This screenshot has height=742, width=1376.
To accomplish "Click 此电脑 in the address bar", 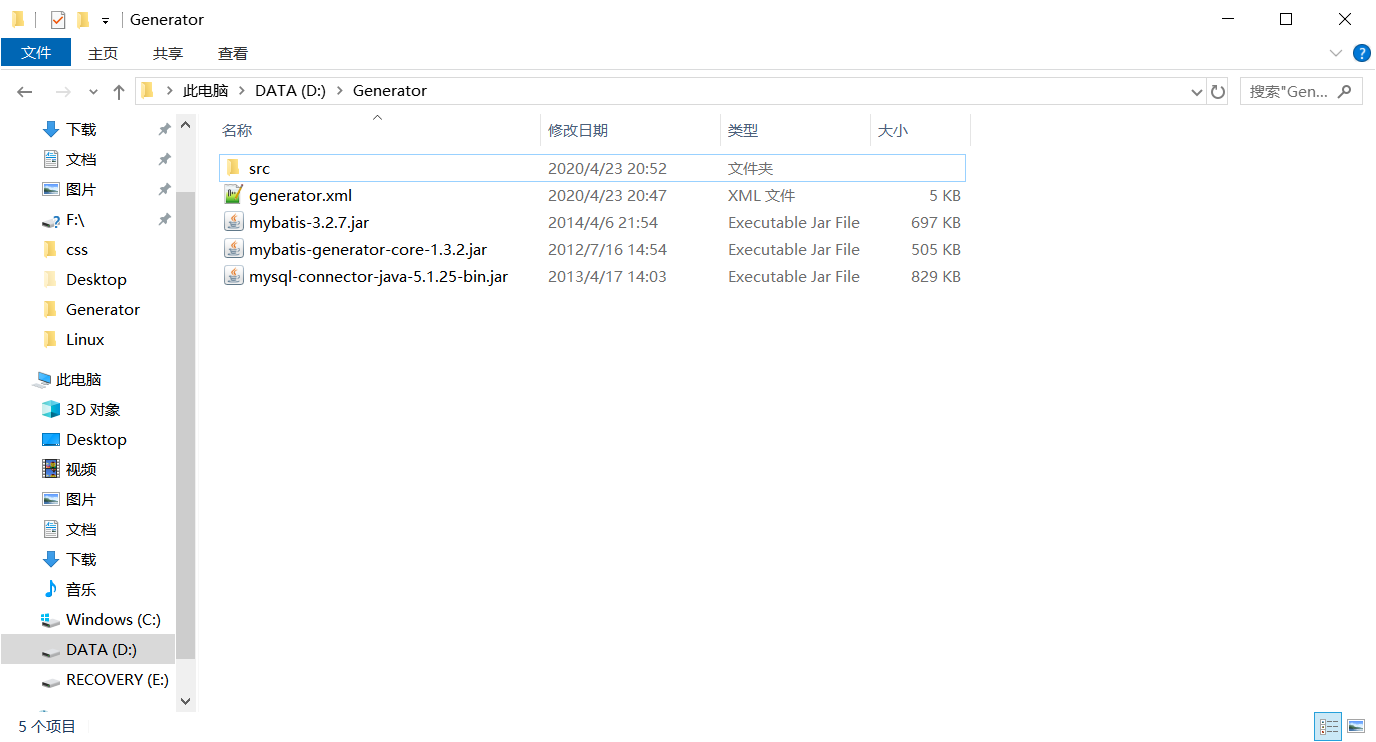I will point(205,90).
